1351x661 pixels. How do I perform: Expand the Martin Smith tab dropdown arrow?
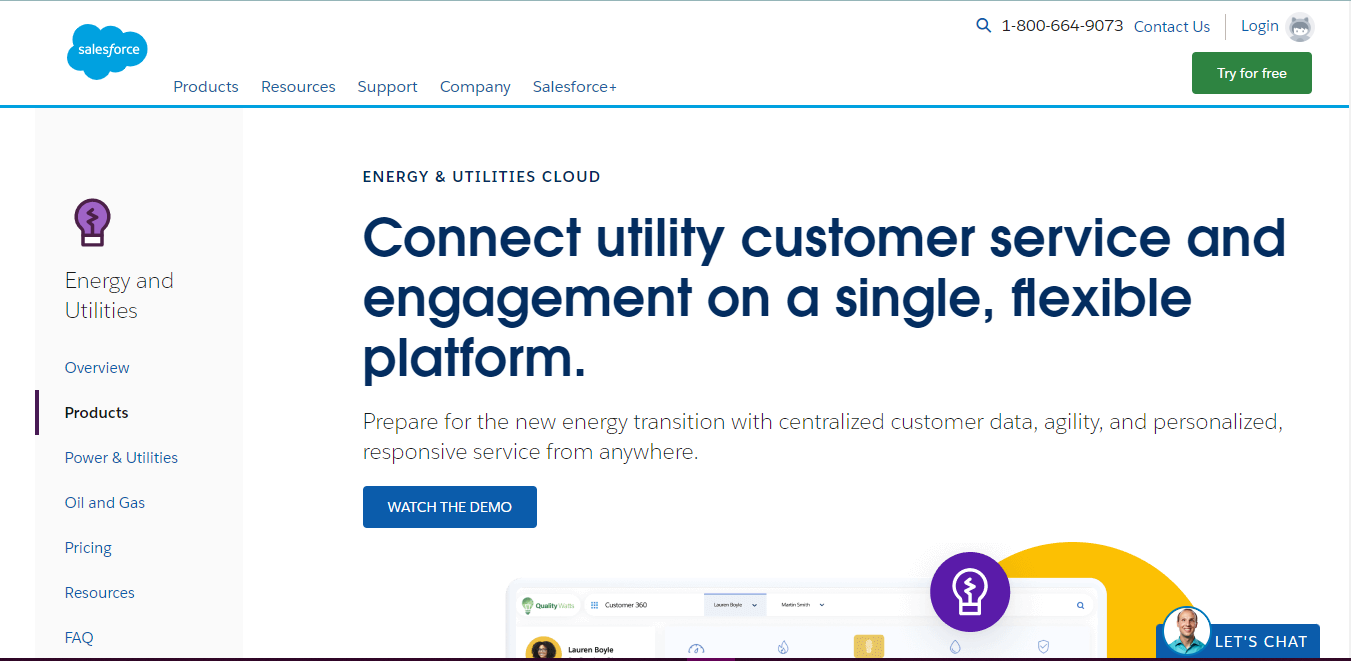[822, 605]
